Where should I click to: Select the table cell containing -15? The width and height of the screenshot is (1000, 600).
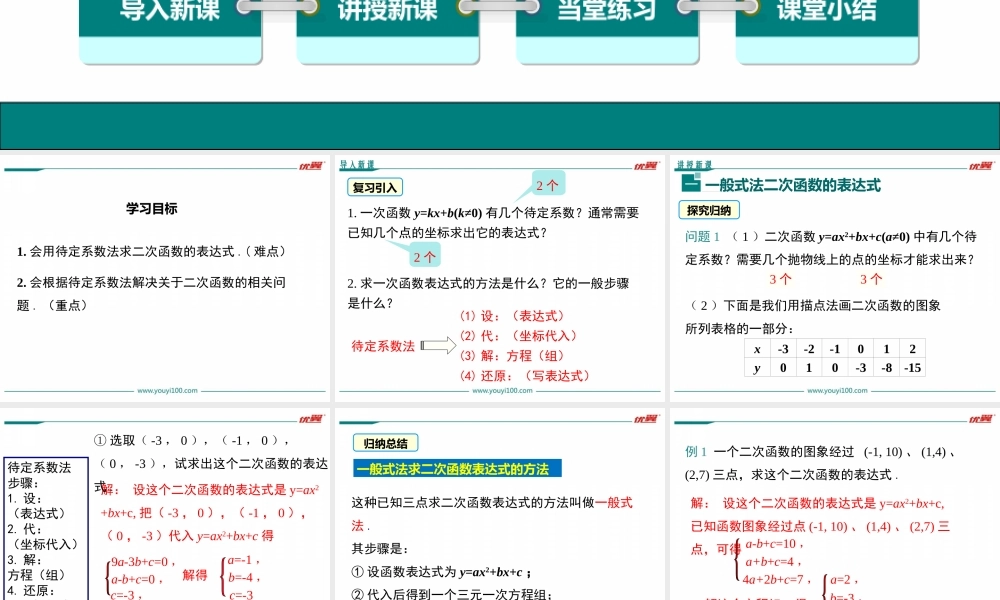pyautogui.click(x=911, y=367)
